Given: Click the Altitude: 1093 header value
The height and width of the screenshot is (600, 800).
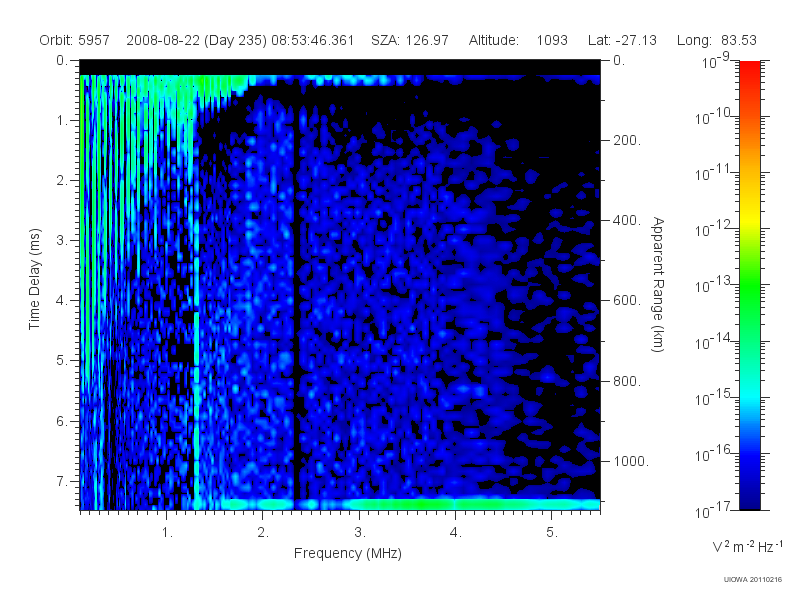Looking at the screenshot, I should pos(518,40).
